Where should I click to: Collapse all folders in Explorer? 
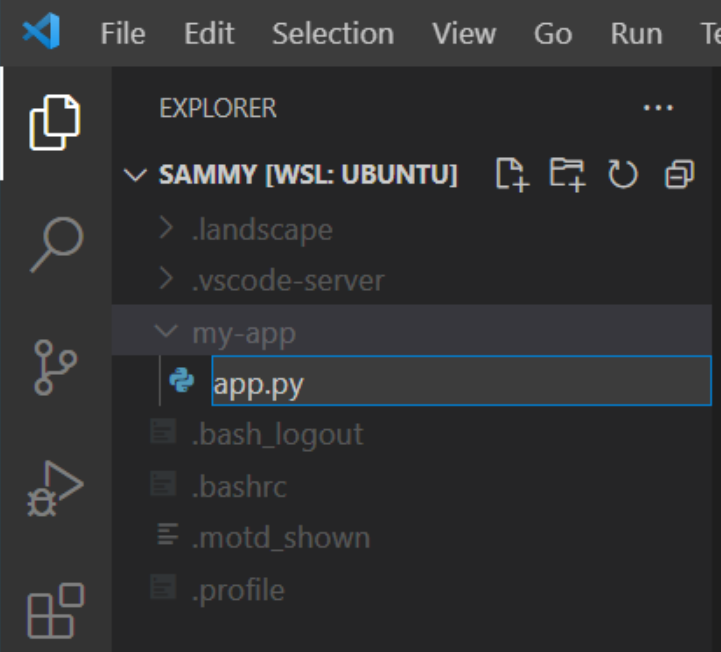(x=679, y=174)
